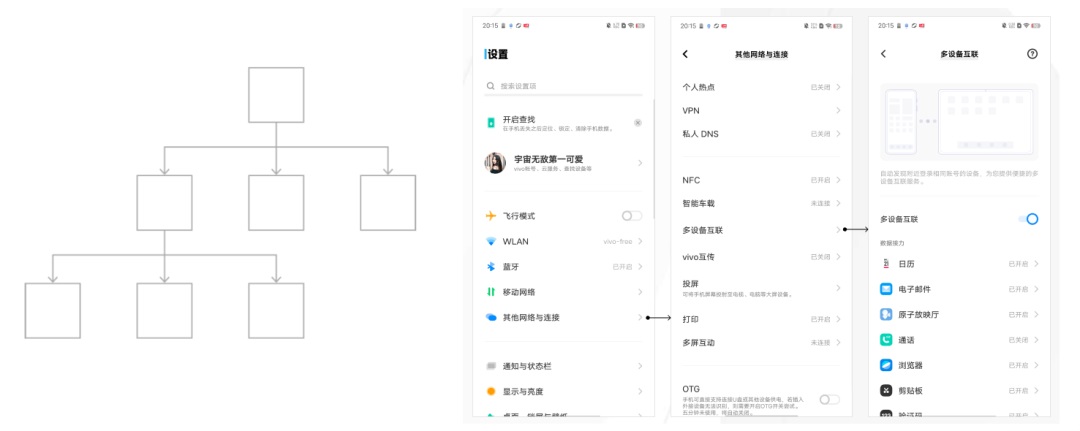Open VPN row chevron
Screen dimensions: 1080x431
pos(838,110)
